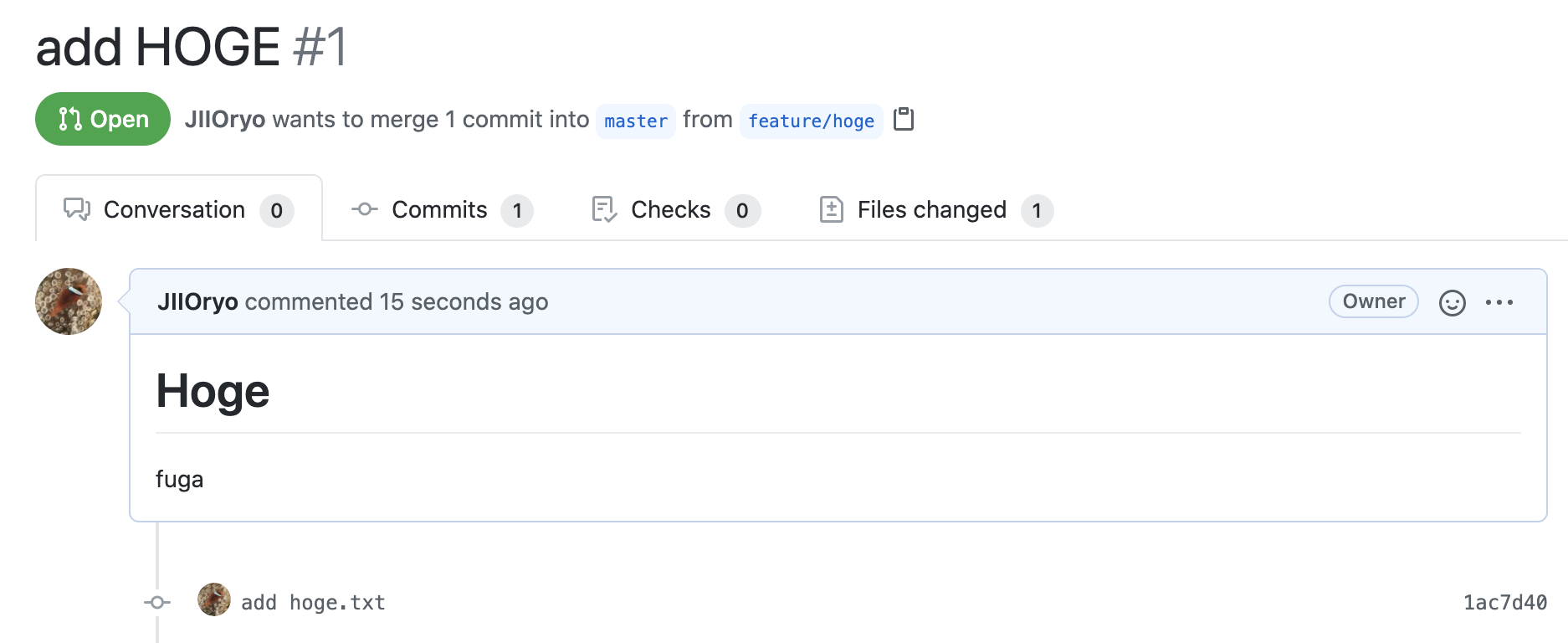The width and height of the screenshot is (1568, 643).
Task: Click the commit node icon on the timeline
Action: [157, 602]
